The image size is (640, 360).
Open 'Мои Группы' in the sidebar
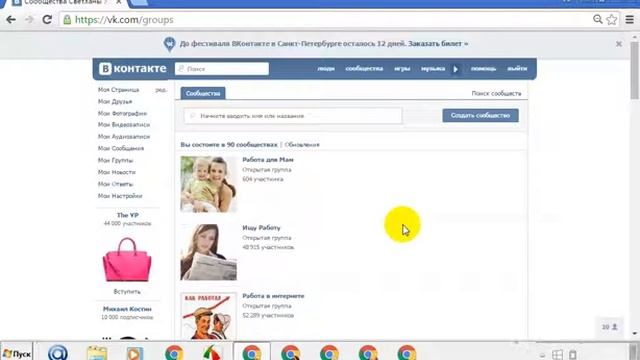[x=116, y=160]
